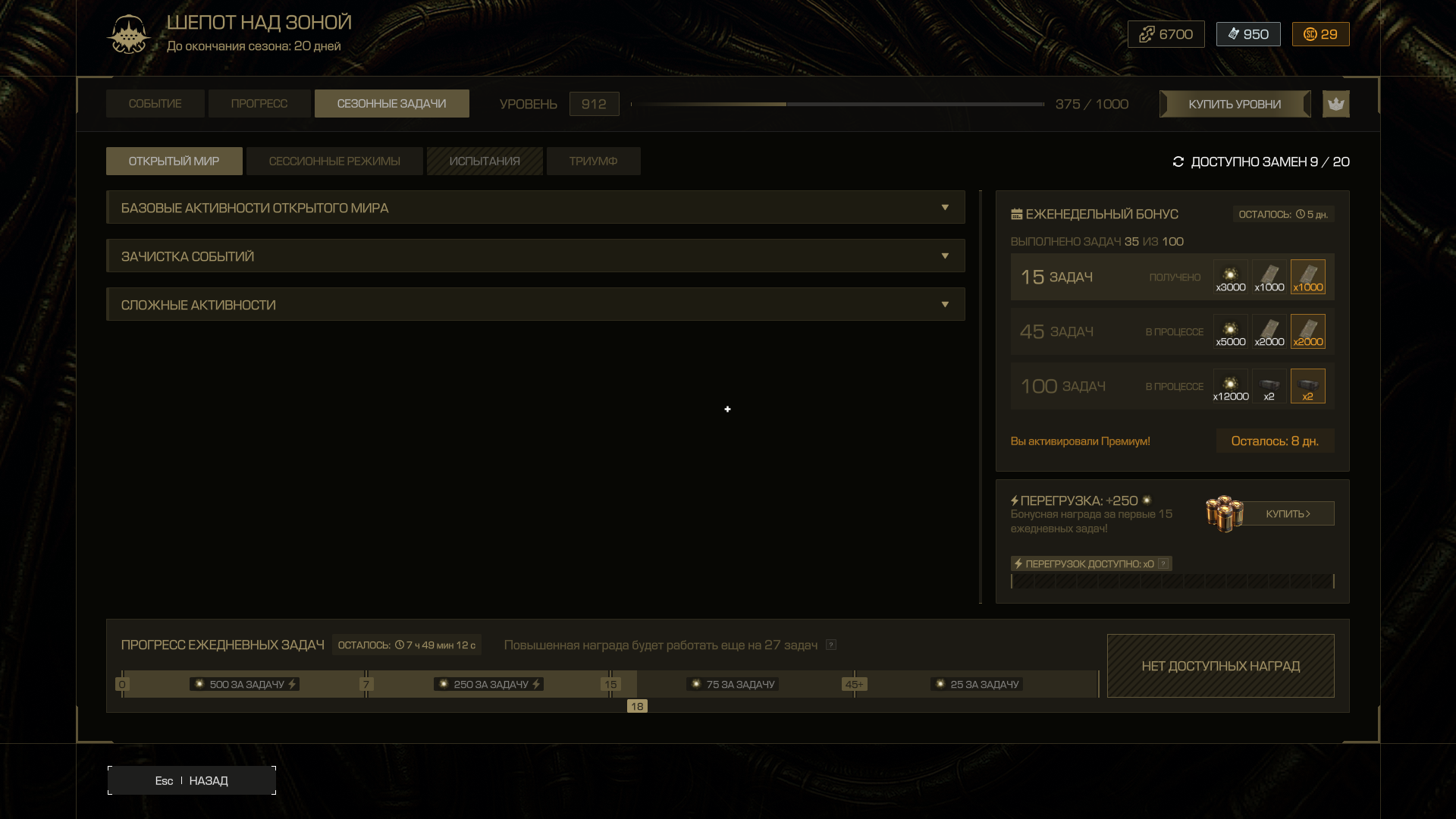Screen dimensions: 1456x819
Task: Click the КУПИТЬ УРОВНИ button
Action: click(1235, 104)
